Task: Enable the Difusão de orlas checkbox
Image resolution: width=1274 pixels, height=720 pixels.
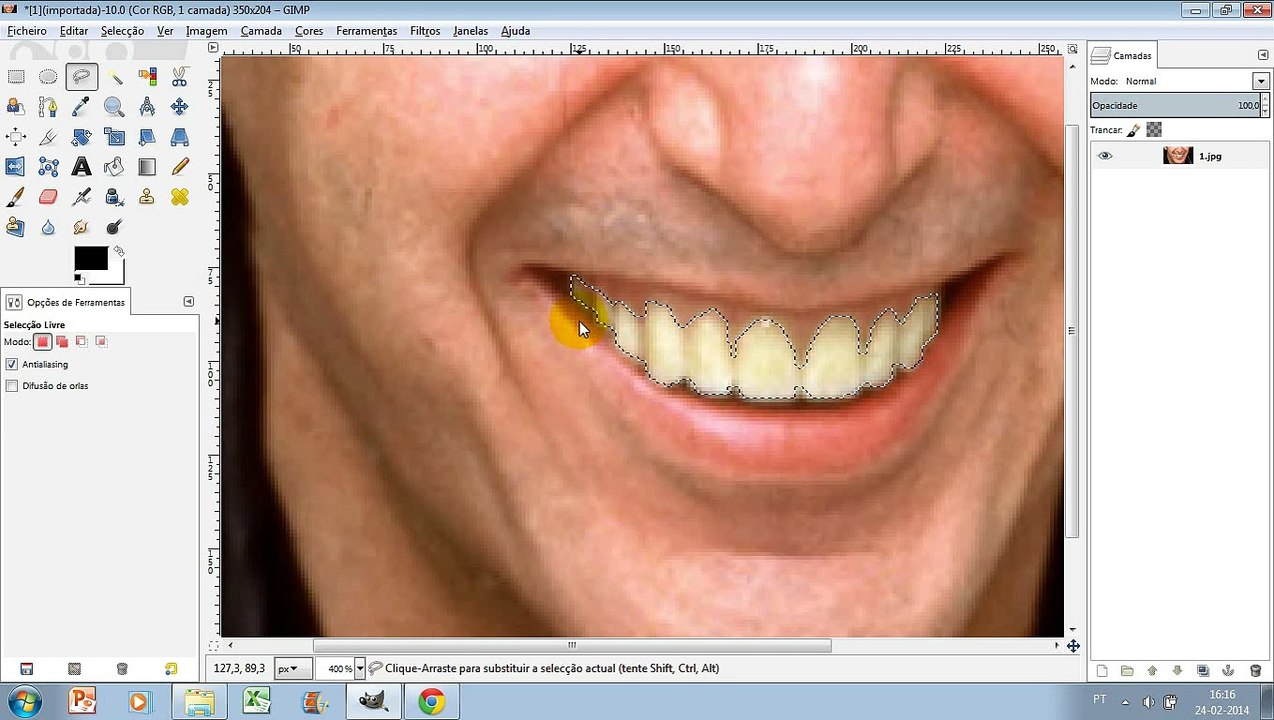Action: [x=12, y=385]
